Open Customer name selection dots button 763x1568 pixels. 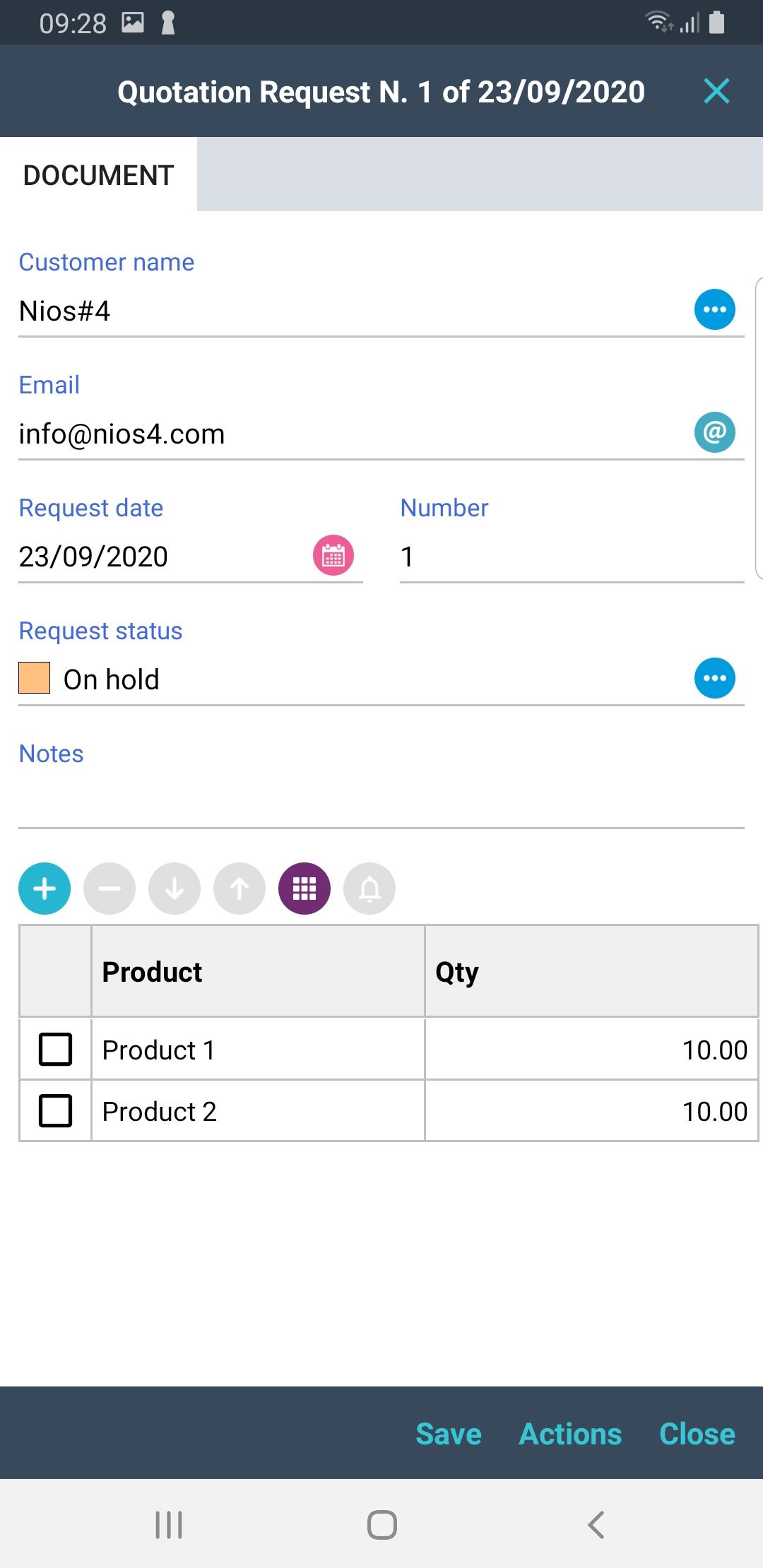[714, 309]
